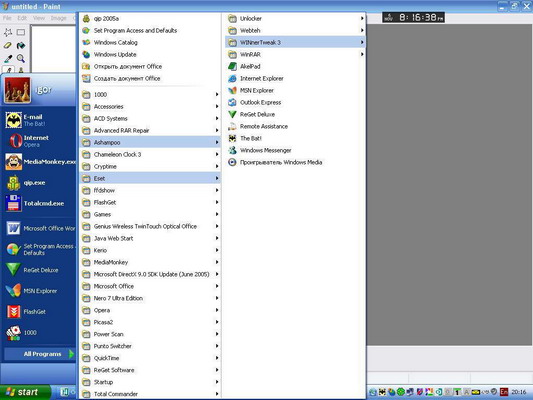Open Genius Wireless TwinTouch Optical Office folder
This screenshot has height=400, width=533.
[150, 226]
